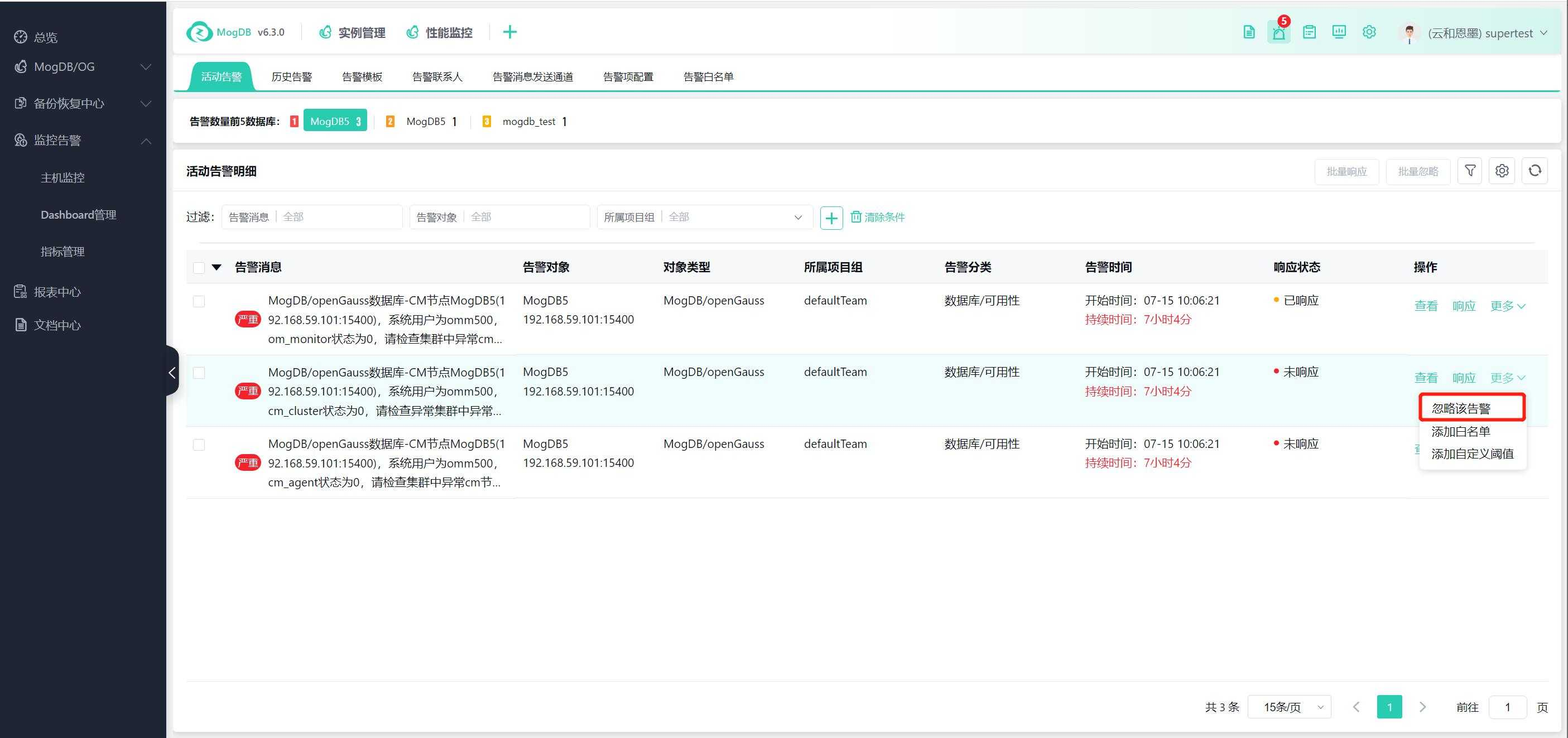Focus the 告警消息 filter input
This screenshot has width=1568, height=738.
[312, 217]
